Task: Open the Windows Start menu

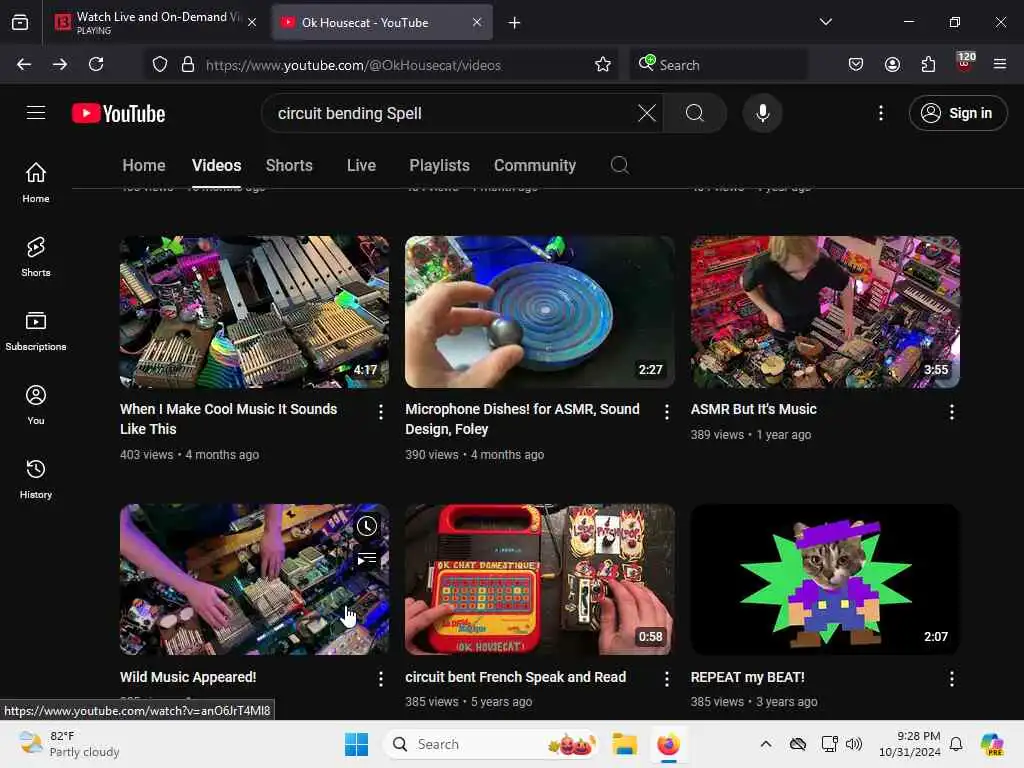Action: coord(356,744)
